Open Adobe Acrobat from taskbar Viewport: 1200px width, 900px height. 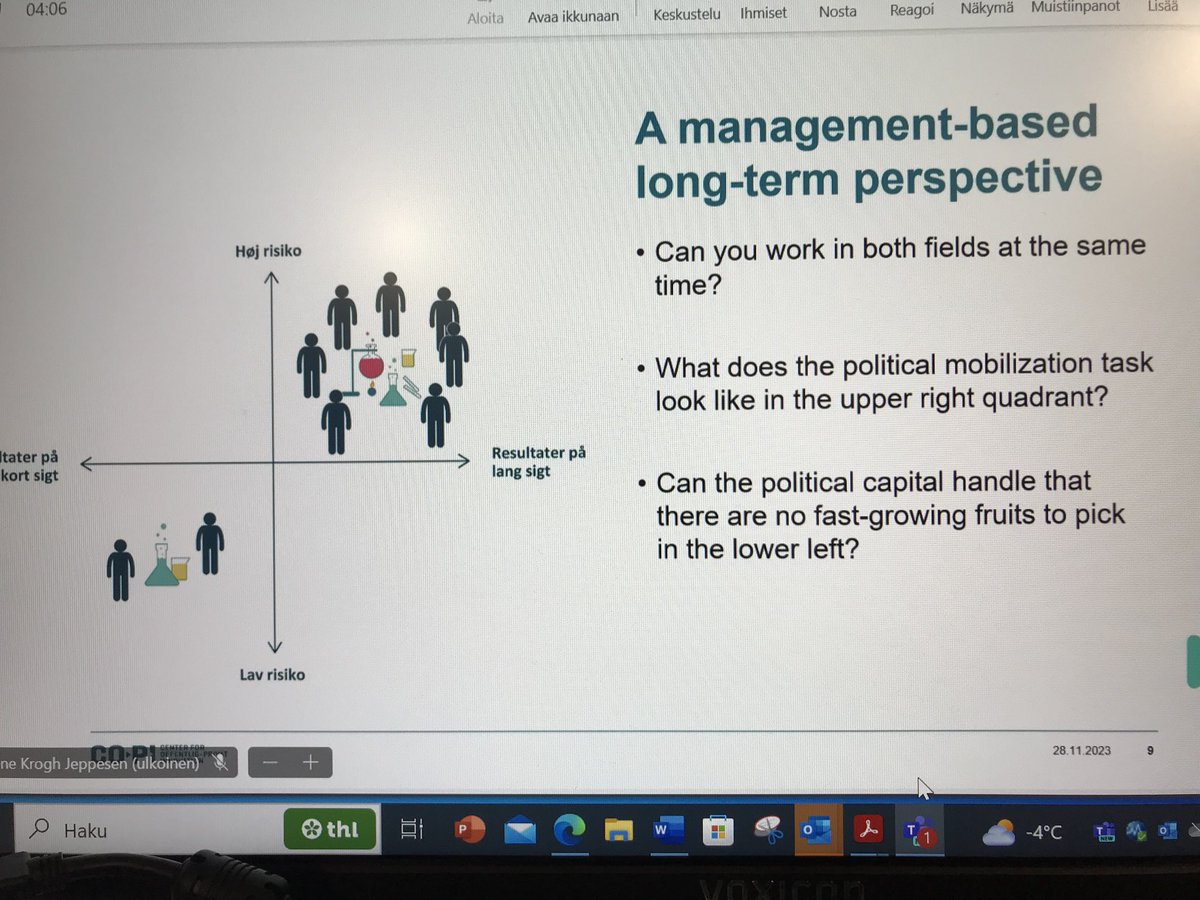[x=866, y=831]
